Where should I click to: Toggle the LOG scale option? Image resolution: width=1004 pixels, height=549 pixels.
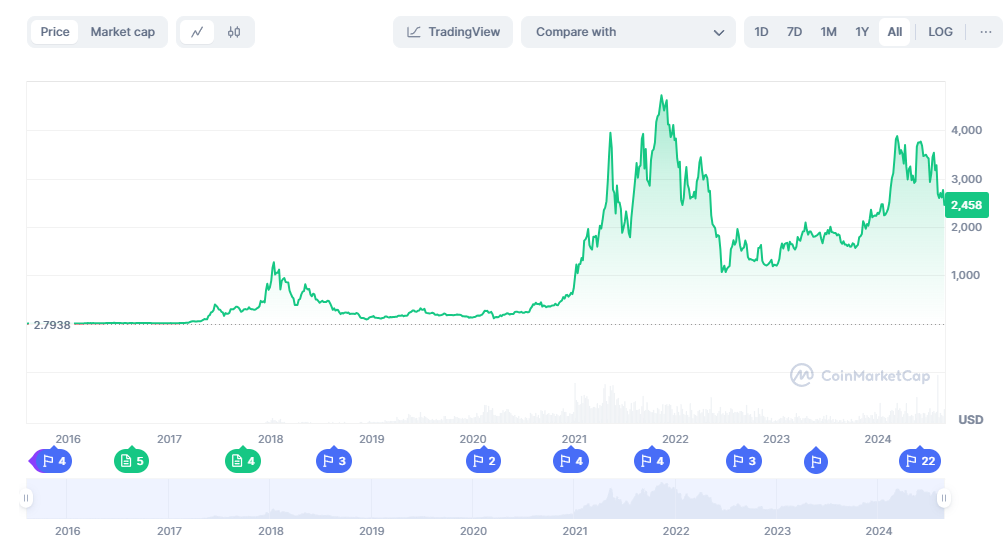(940, 32)
